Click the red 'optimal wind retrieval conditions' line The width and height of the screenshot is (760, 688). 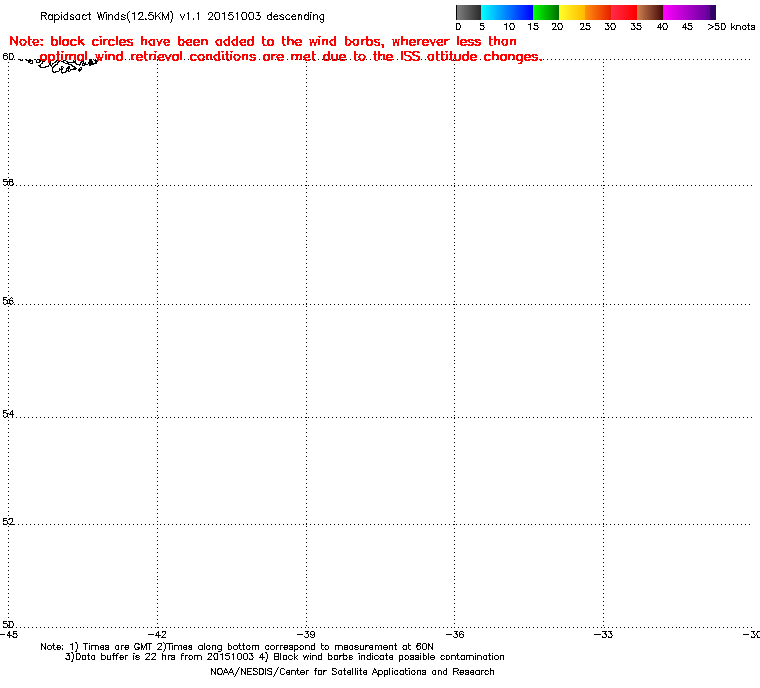coord(291,57)
